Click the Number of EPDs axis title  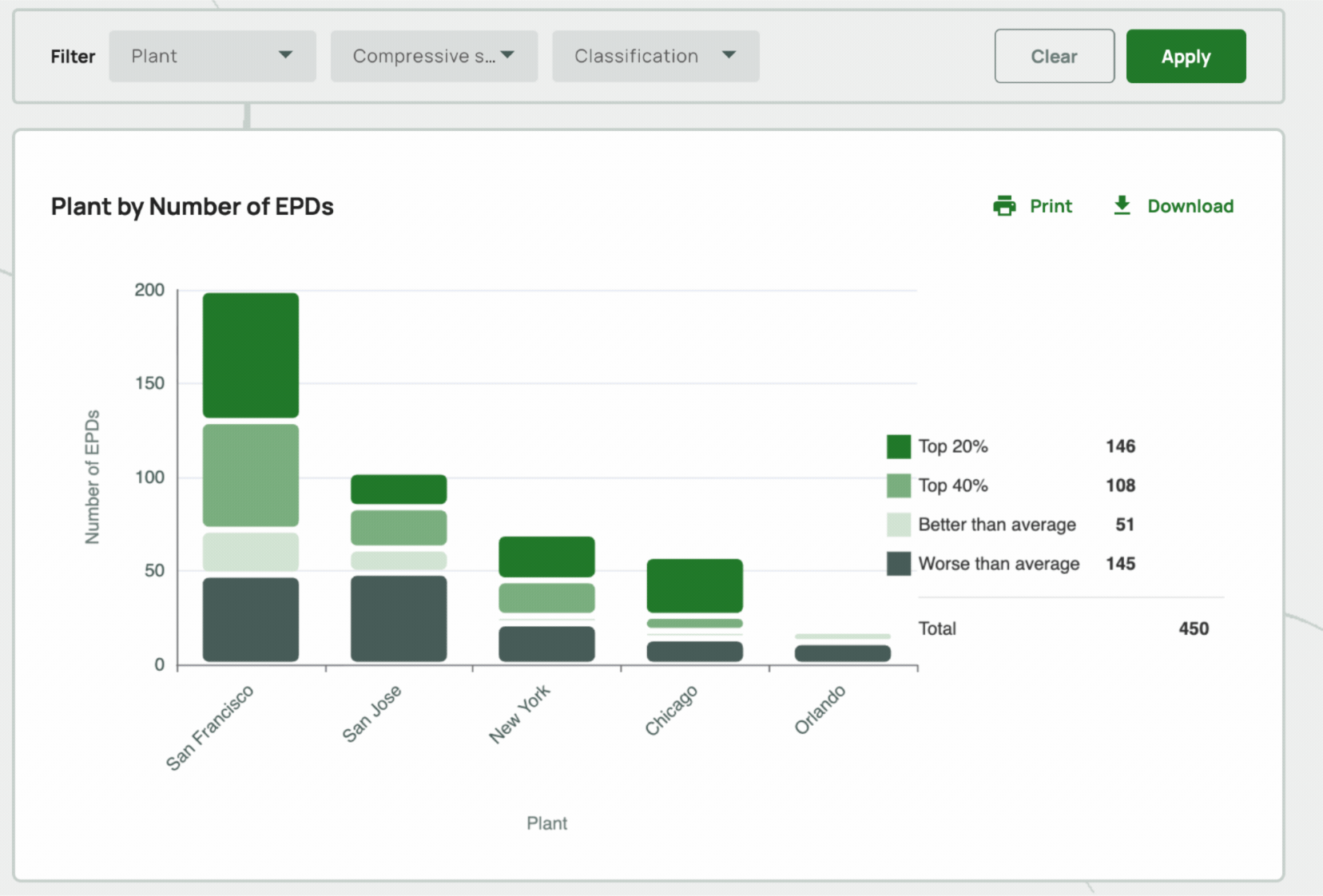[x=93, y=478]
